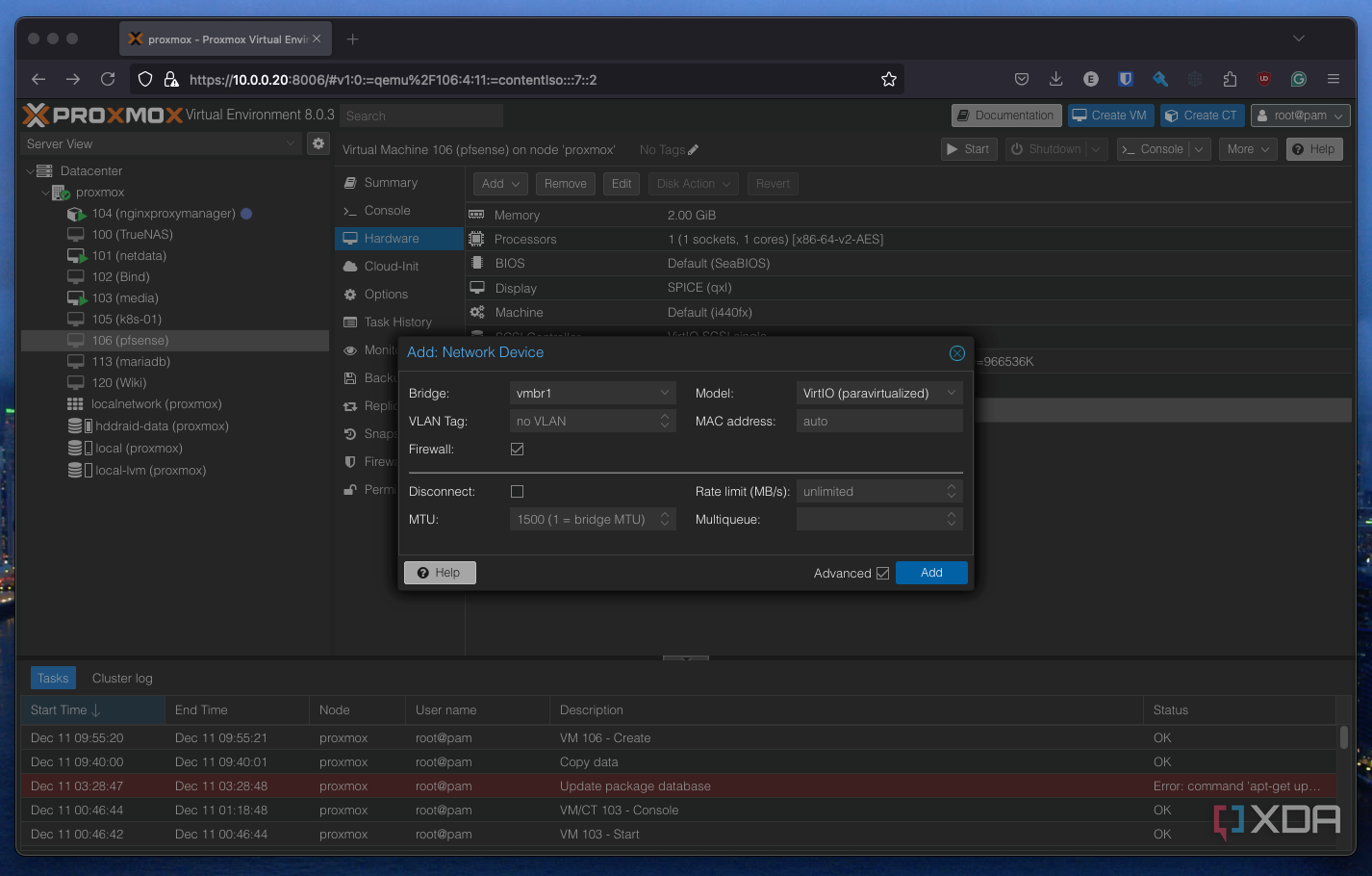Click the Grammarly extension icon
The image size is (1372, 876).
pos(1299,79)
